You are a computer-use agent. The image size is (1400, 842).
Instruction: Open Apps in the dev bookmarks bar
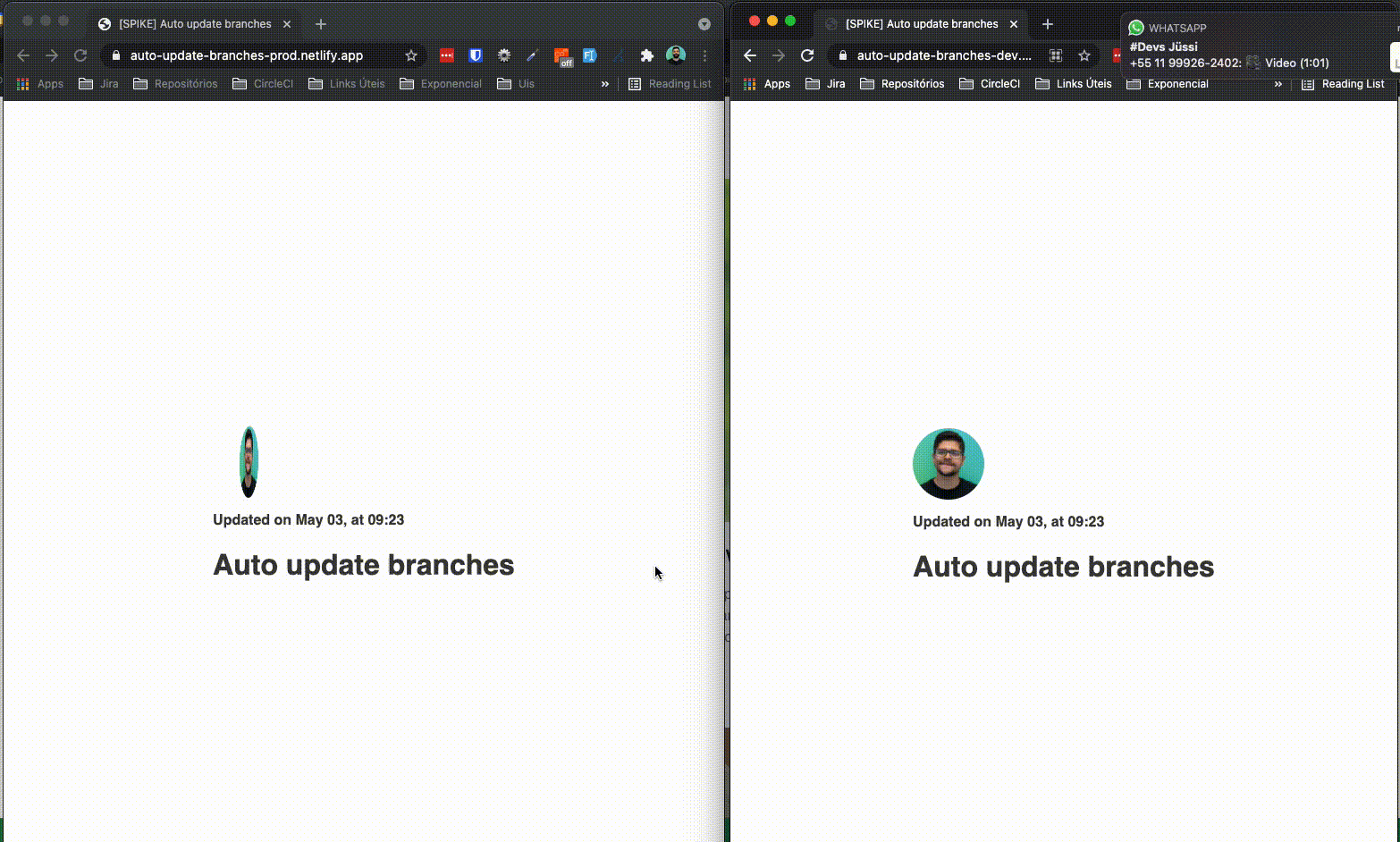(x=767, y=84)
